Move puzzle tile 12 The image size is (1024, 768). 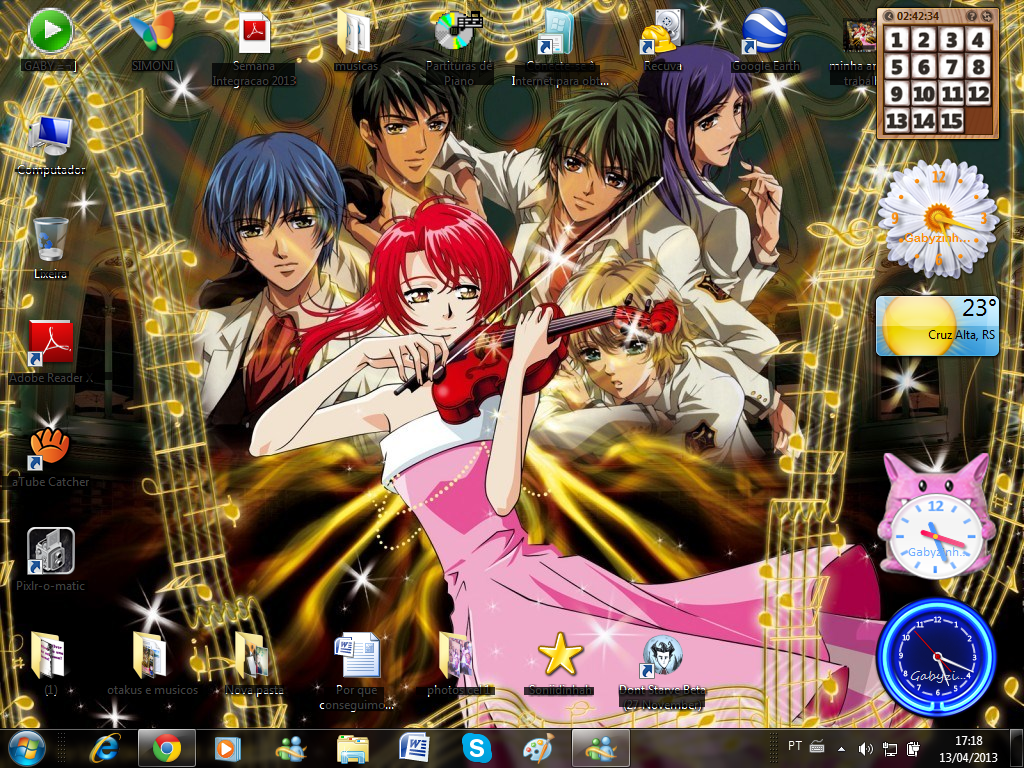coord(978,94)
